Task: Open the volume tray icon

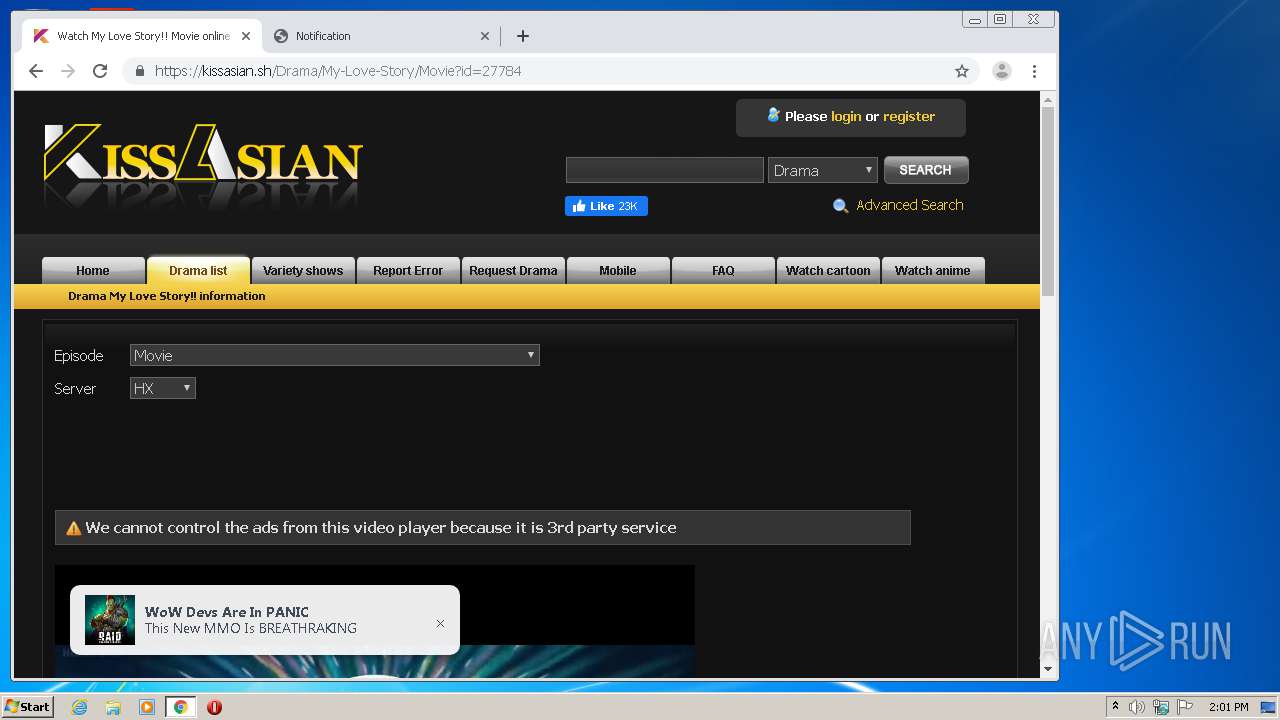Action: pyautogui.click(x=1137, y=707)
